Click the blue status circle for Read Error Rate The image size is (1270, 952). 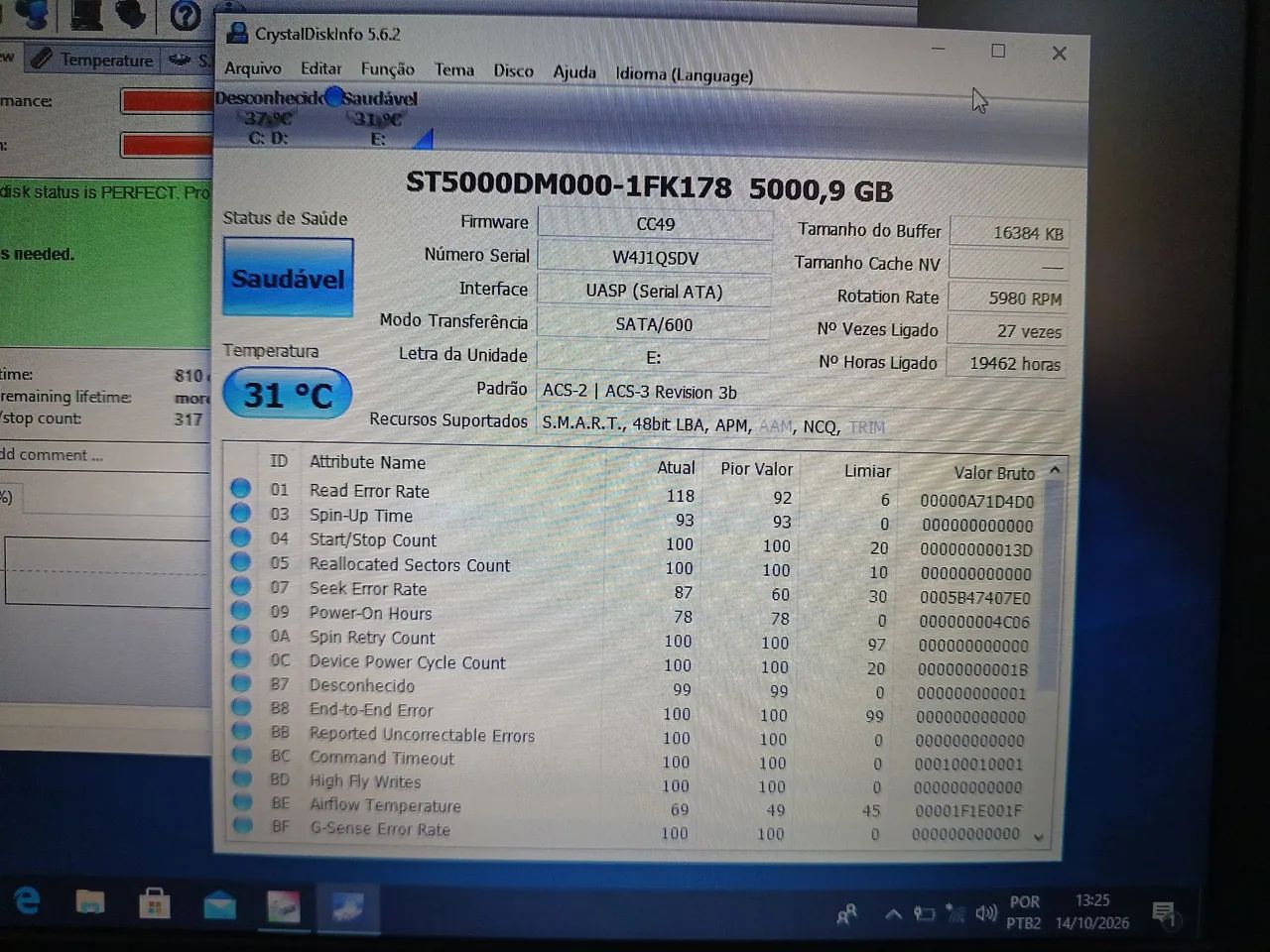[x=240, y=488]
